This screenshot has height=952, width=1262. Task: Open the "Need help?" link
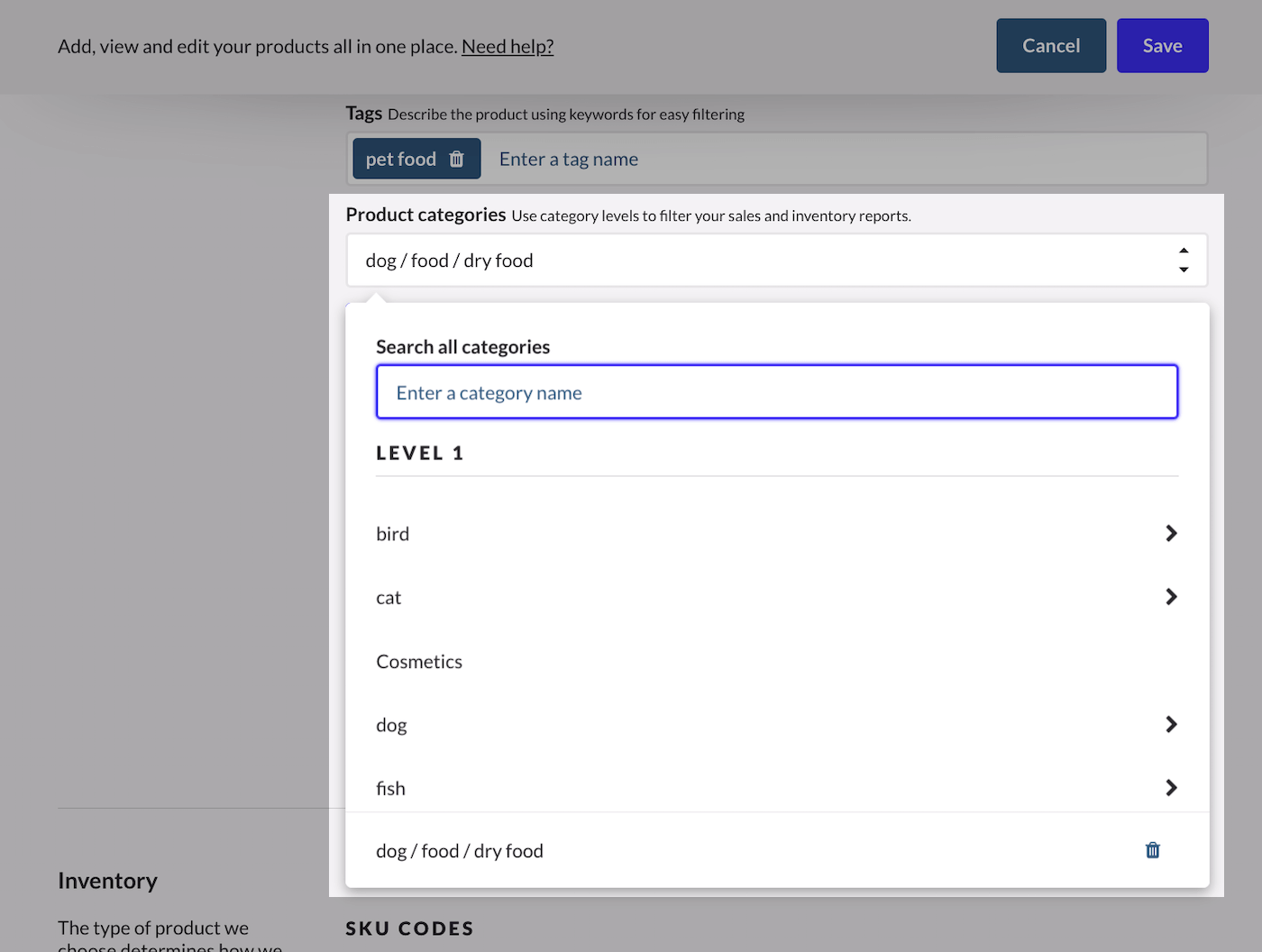(507, 46)
